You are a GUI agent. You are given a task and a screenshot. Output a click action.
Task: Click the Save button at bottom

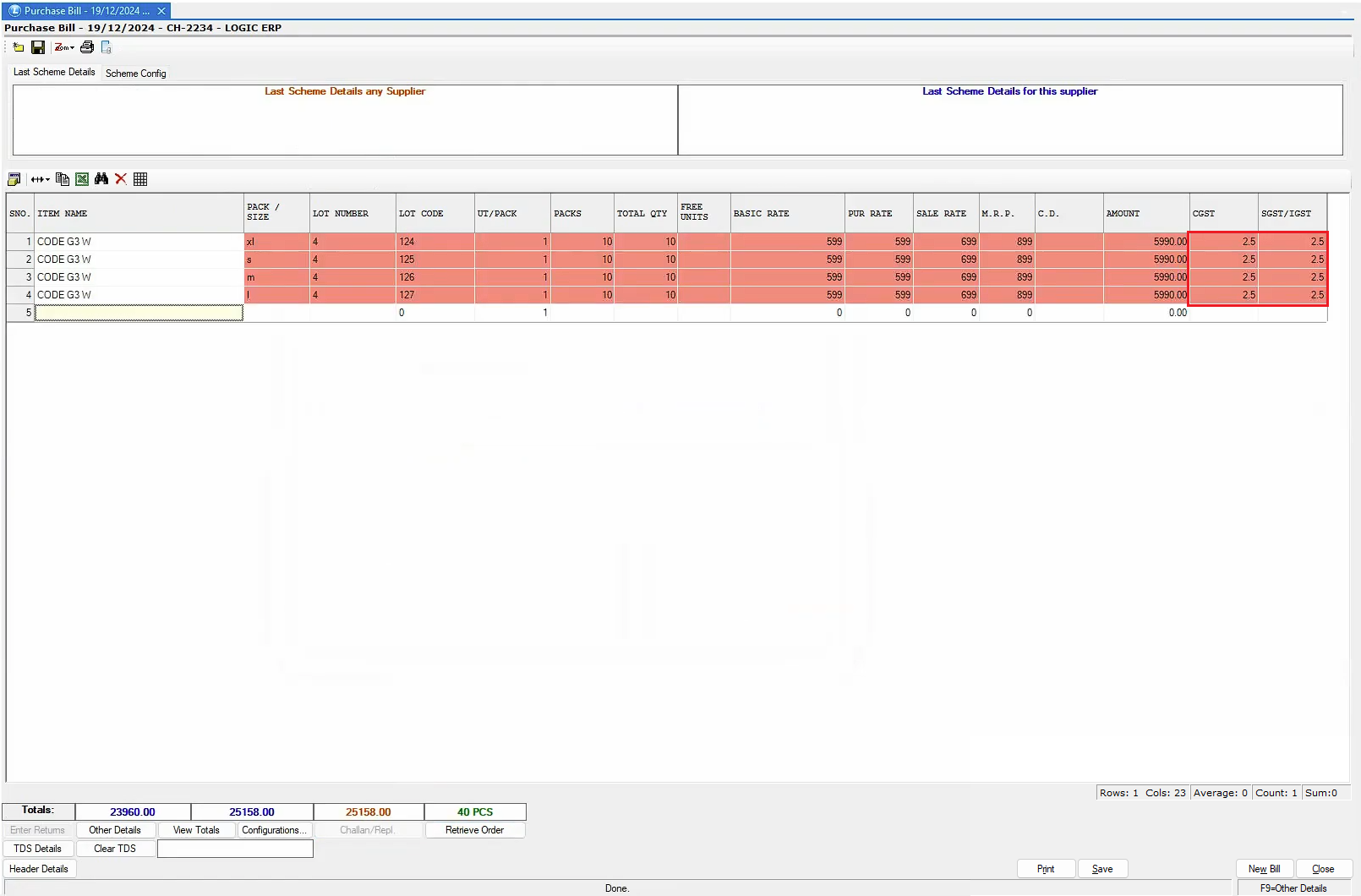click(x=1101, y=869)
